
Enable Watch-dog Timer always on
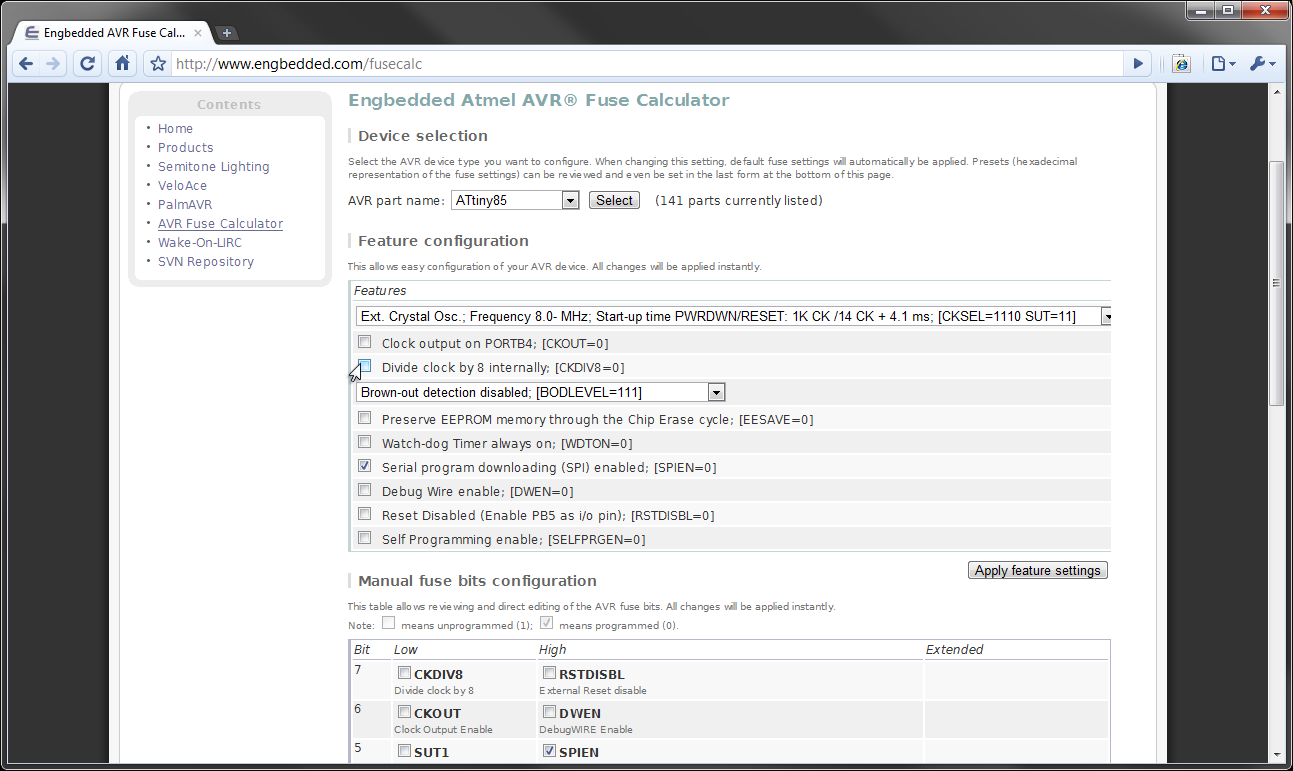[365, 442]
